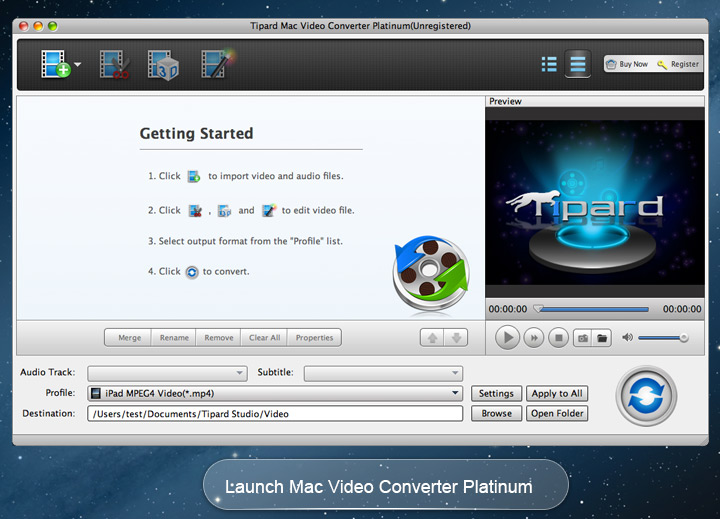Click the film reel converter logo
720x519 pixels.
coord(431,273)
